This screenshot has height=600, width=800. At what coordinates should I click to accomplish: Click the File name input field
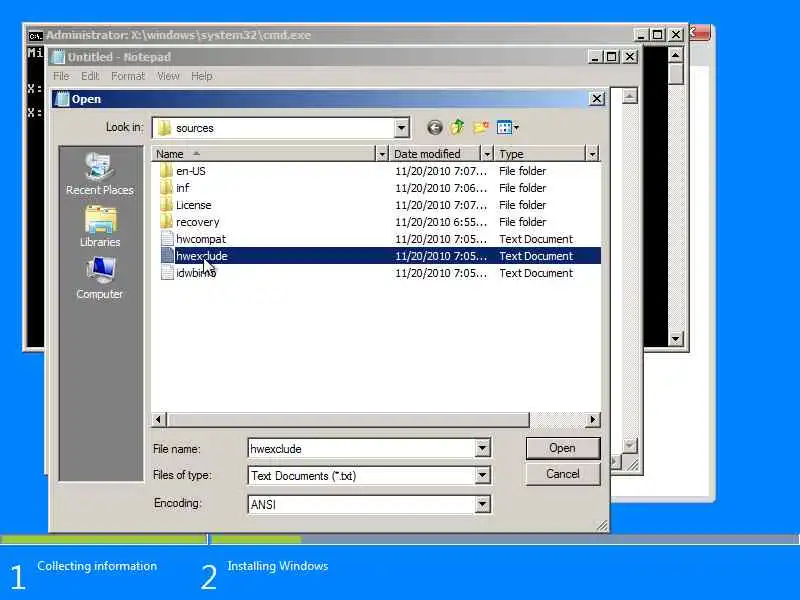[361, 448]
